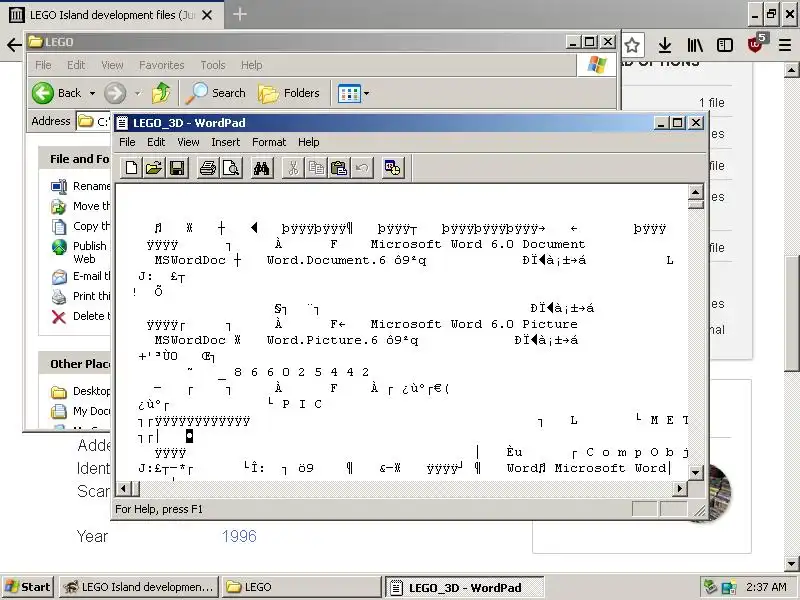Click WordPad vertical scrollbar down arrow
The width and height of the screenshot is (800, 600).
click(x=696, y=472)
